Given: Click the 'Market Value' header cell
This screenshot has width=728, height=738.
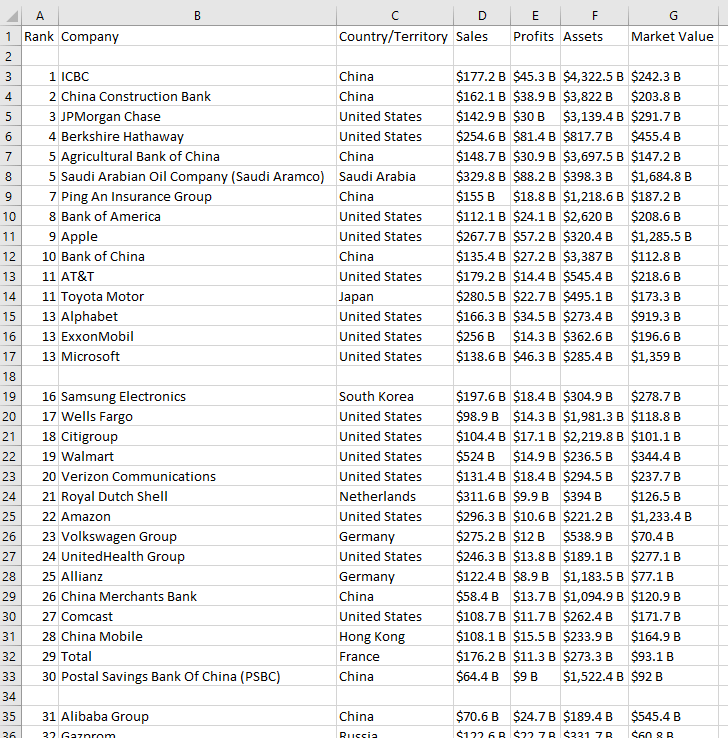Looking at the screenshot, I should pos(673,36).
